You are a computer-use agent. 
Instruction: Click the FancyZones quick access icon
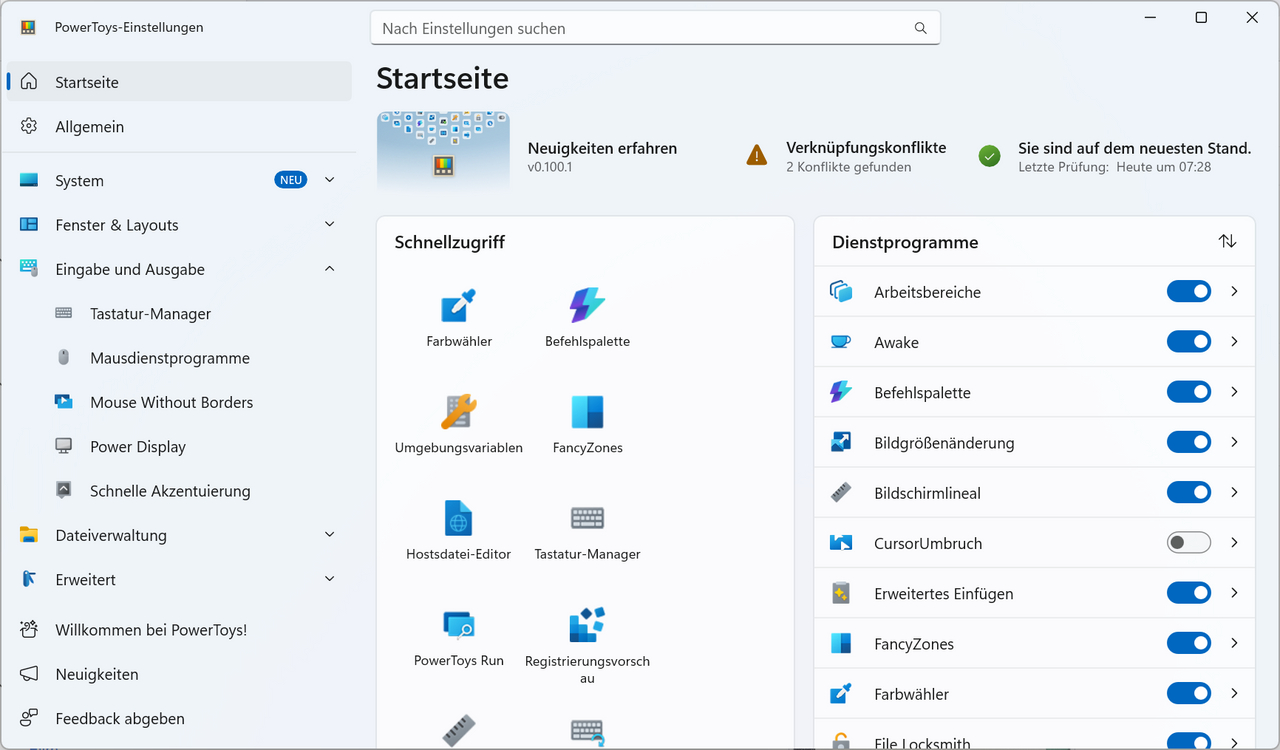click(587, 411)
